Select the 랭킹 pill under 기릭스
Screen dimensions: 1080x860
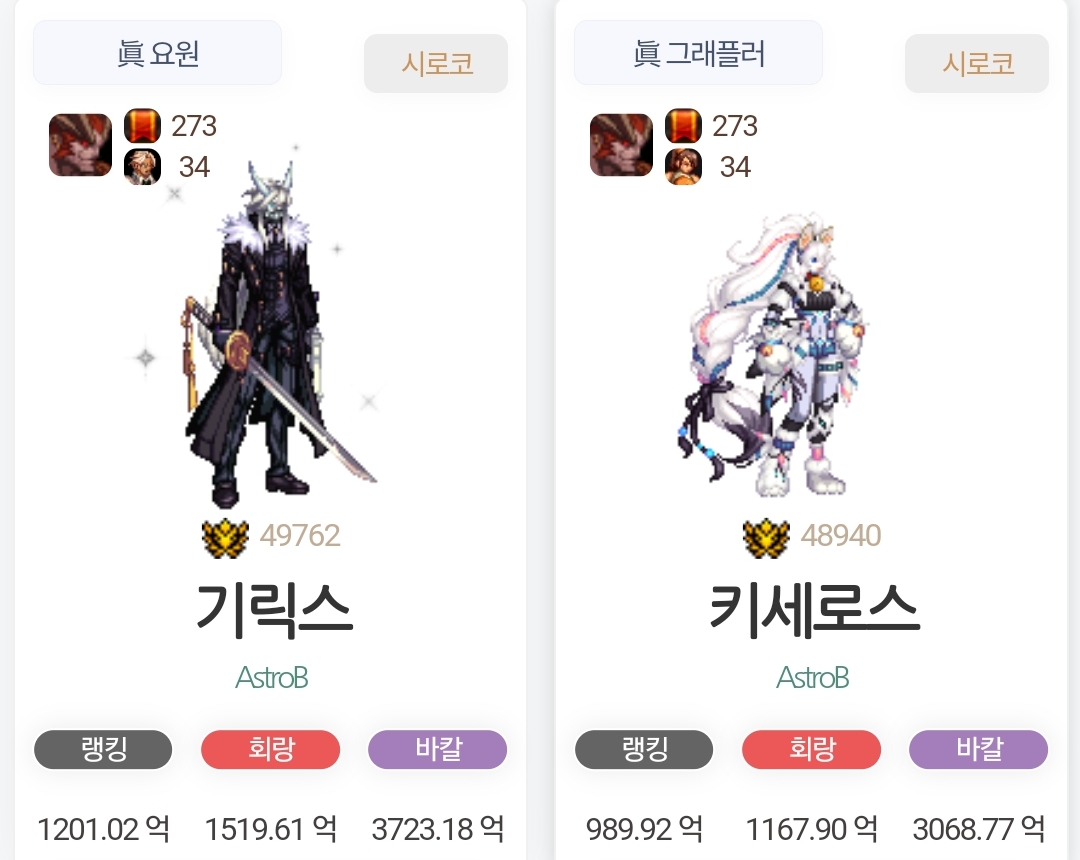(x=103, y=749)
